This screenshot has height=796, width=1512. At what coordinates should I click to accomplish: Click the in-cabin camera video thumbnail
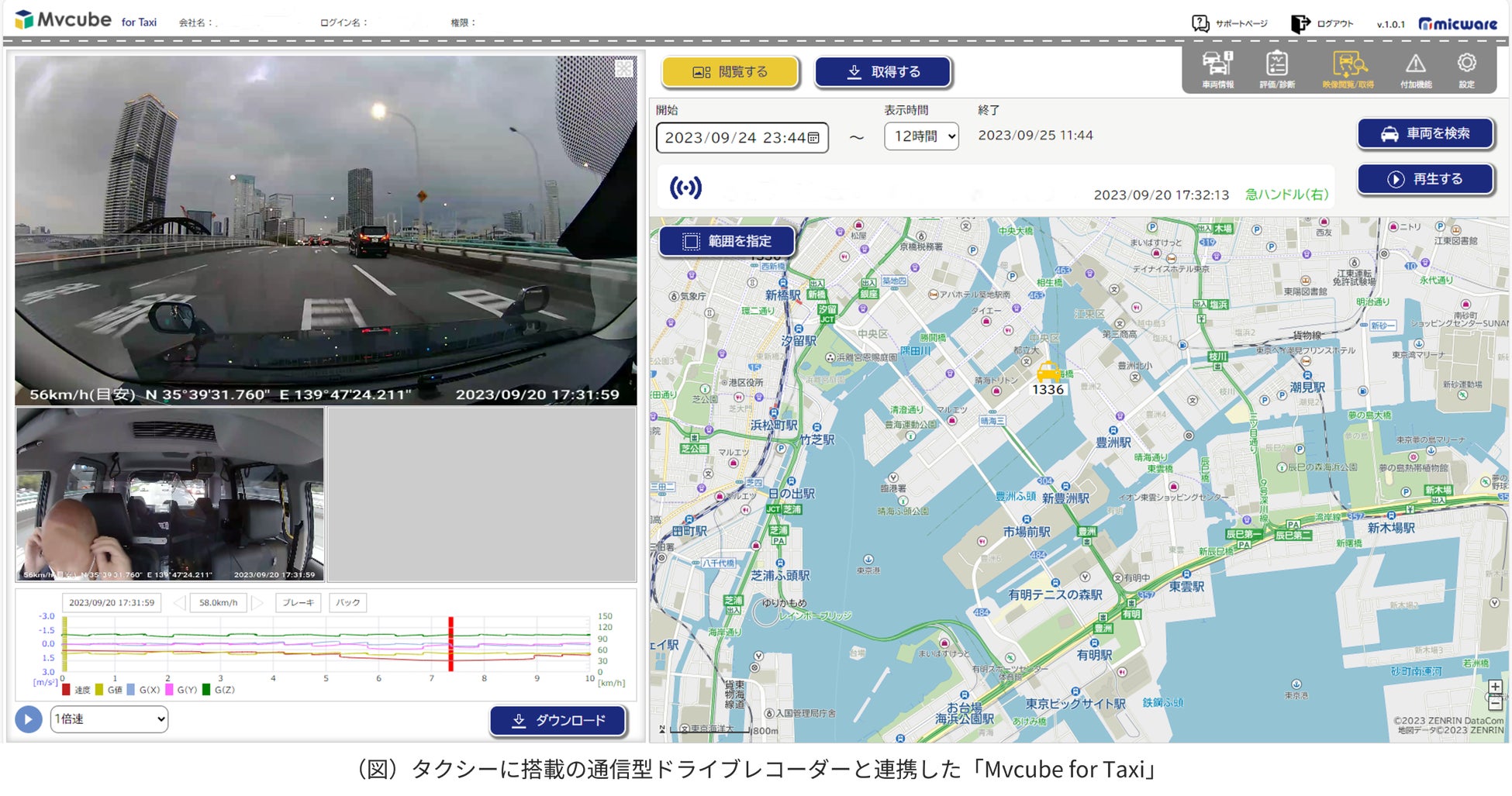(x=170, y=494)
